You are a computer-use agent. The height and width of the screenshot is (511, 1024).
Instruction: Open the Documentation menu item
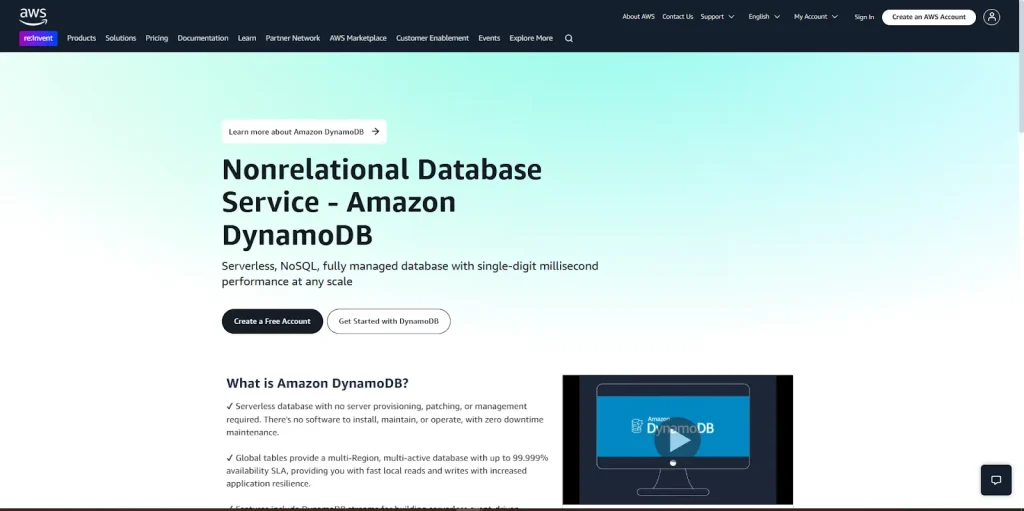[203, 39]
